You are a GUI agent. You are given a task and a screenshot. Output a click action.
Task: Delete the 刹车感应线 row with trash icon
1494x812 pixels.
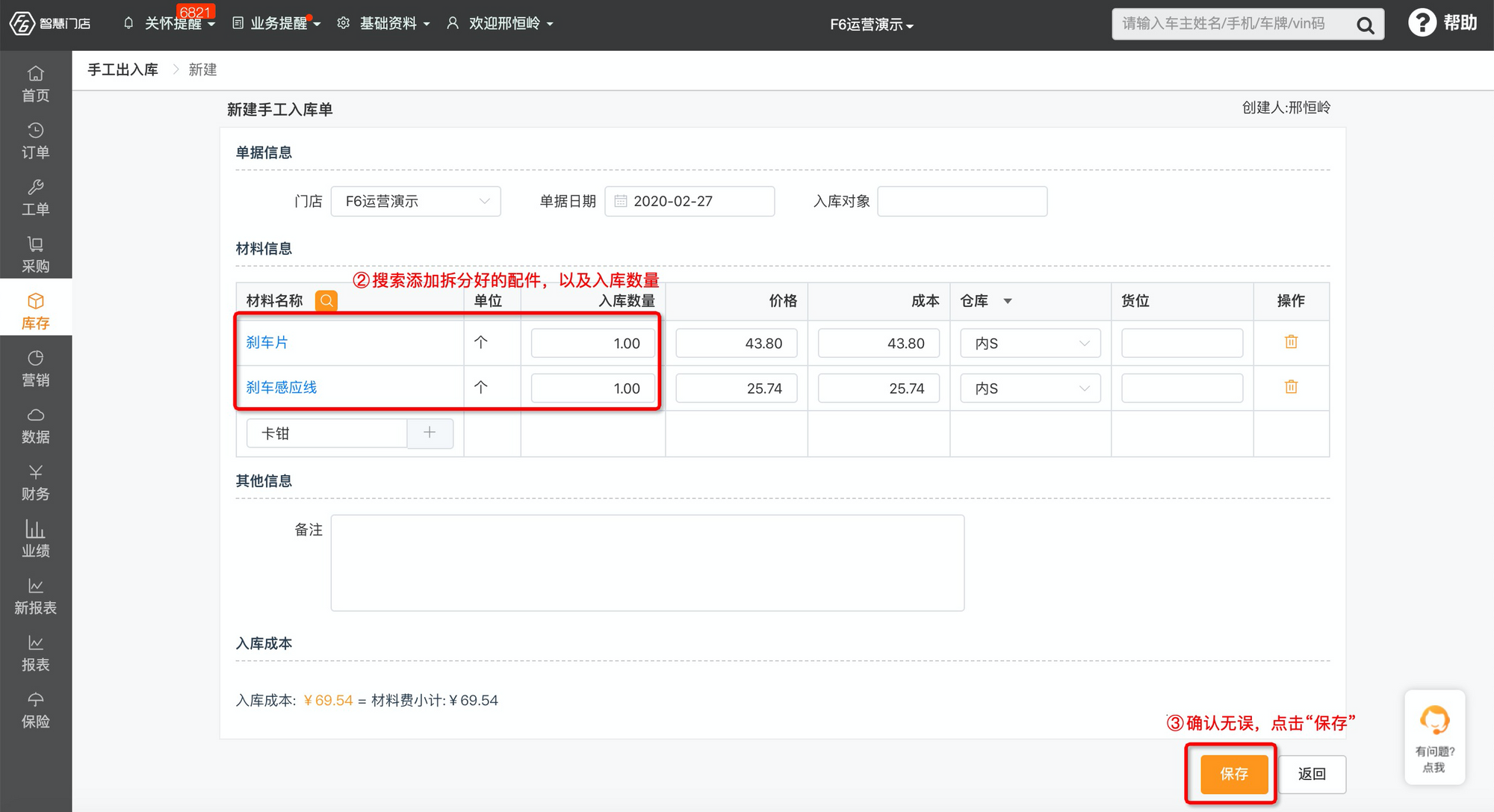click(1291, 386)
